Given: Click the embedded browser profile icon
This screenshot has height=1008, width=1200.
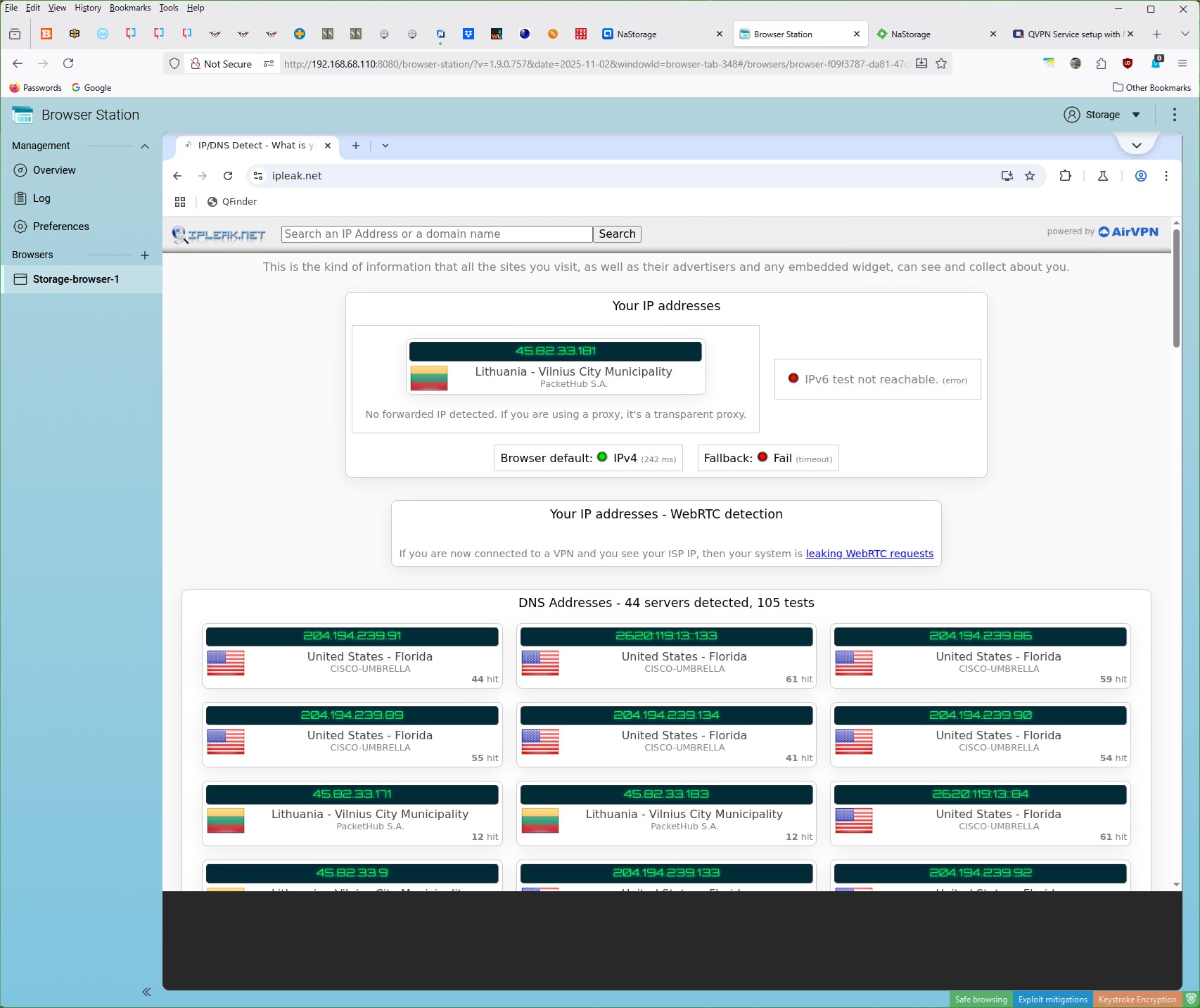Looking at the screenshot, I should (x=1141, y=176).
